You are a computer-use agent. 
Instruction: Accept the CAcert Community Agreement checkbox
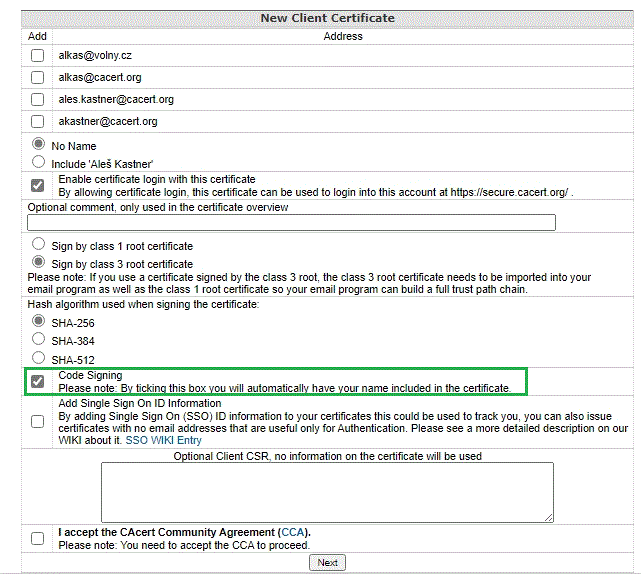pos(38,538)
